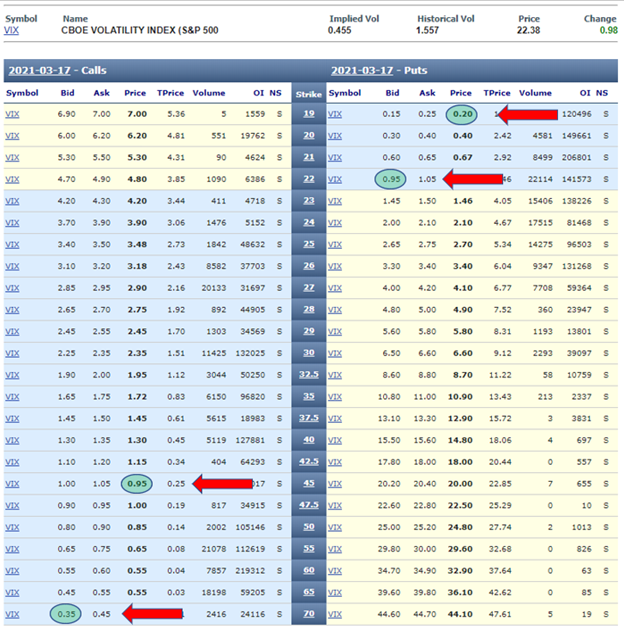The image size is (624, 630).
Task: Click circled put bid 0.95 at strike 22
Action: 391,179
